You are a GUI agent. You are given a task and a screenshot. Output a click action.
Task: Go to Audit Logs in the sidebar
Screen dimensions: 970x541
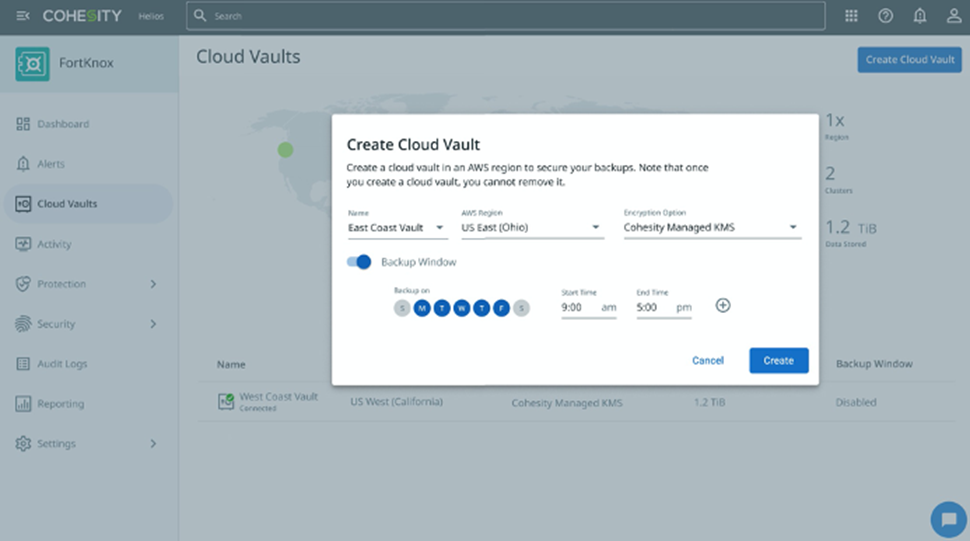point(88,364)
